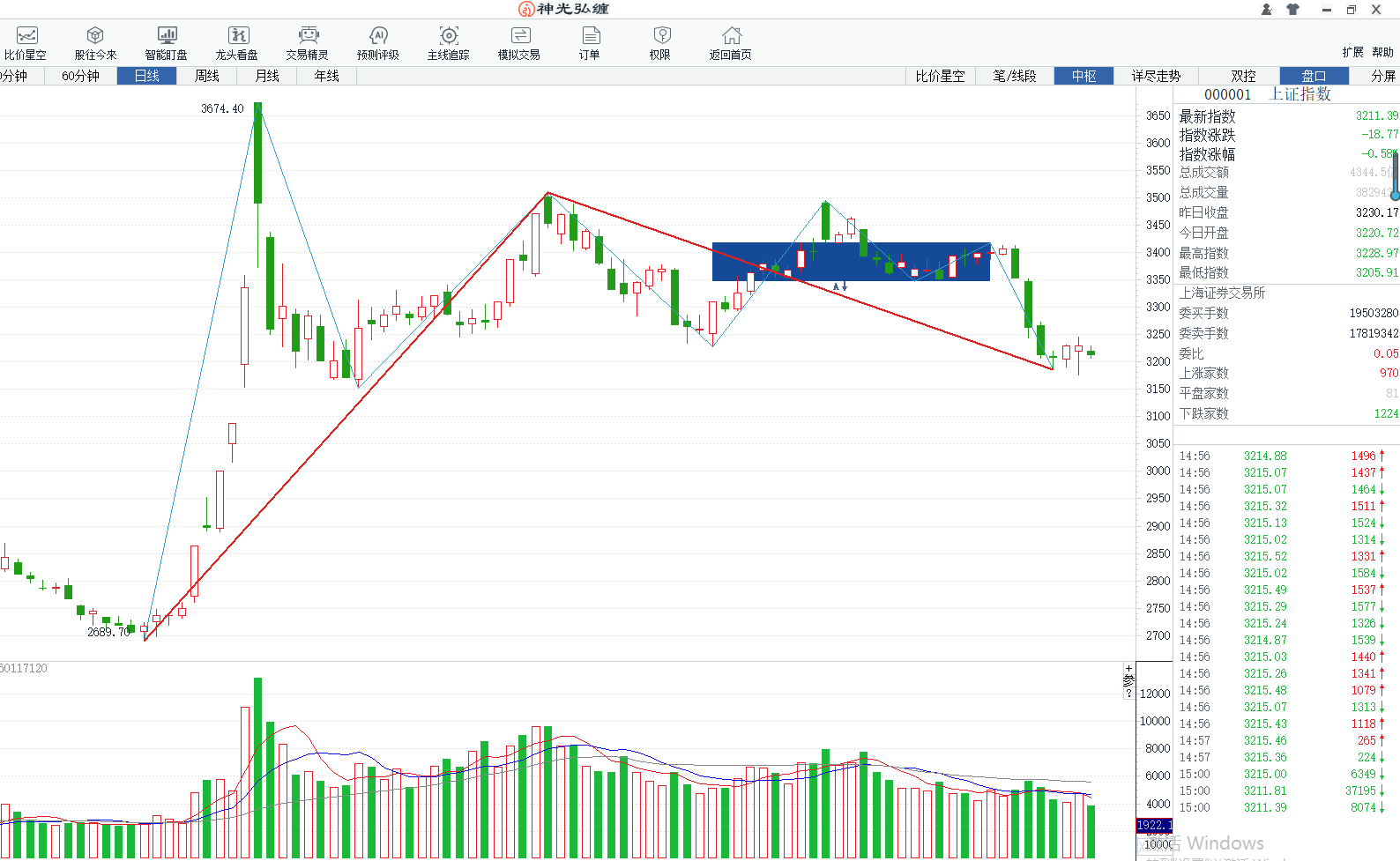Click the 委卖手数 value 17819342

(1374, 333)
